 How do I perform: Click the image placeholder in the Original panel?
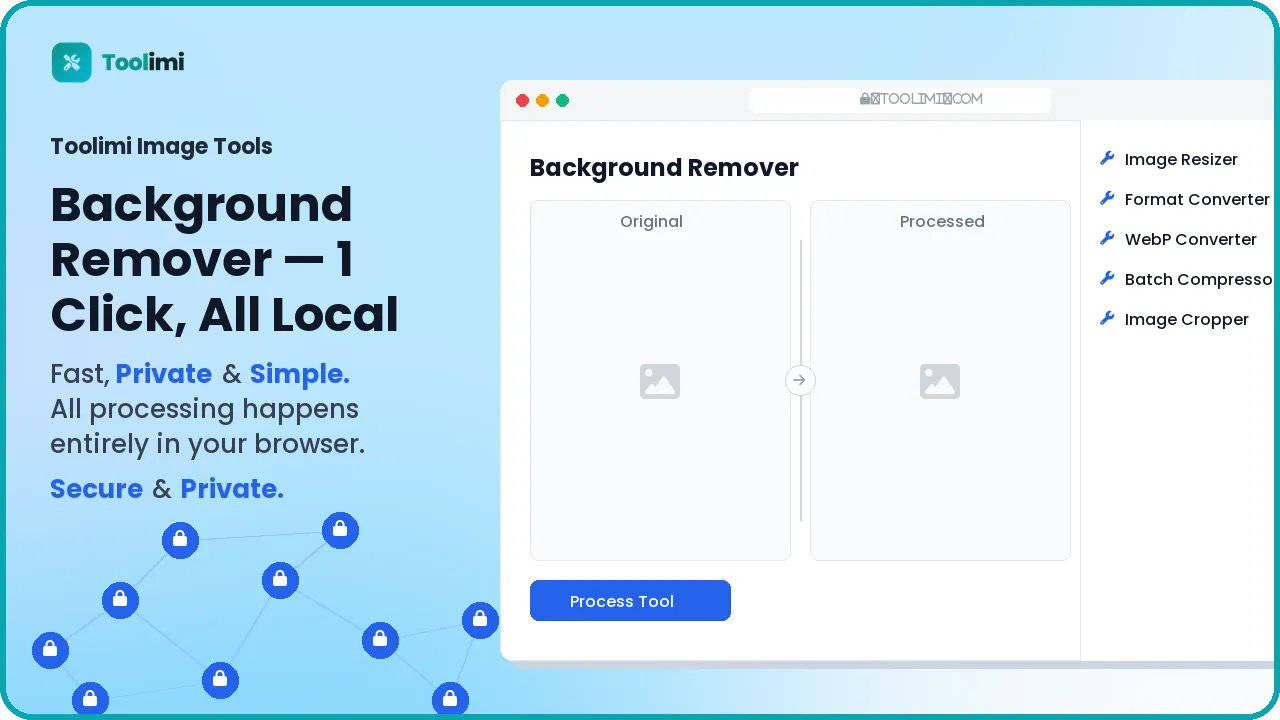click(660, 381)
